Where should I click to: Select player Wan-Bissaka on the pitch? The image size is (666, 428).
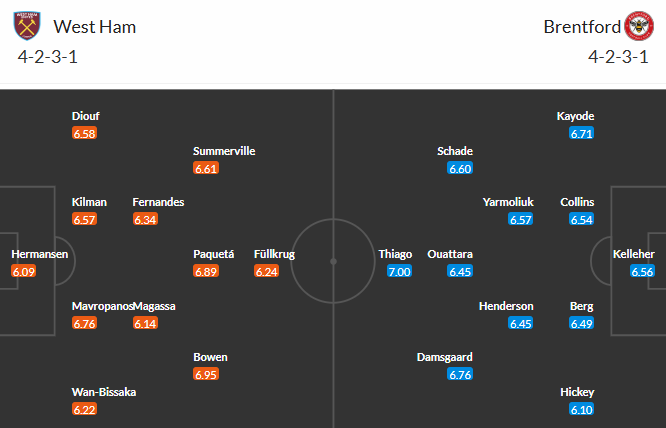coord(104,392)
